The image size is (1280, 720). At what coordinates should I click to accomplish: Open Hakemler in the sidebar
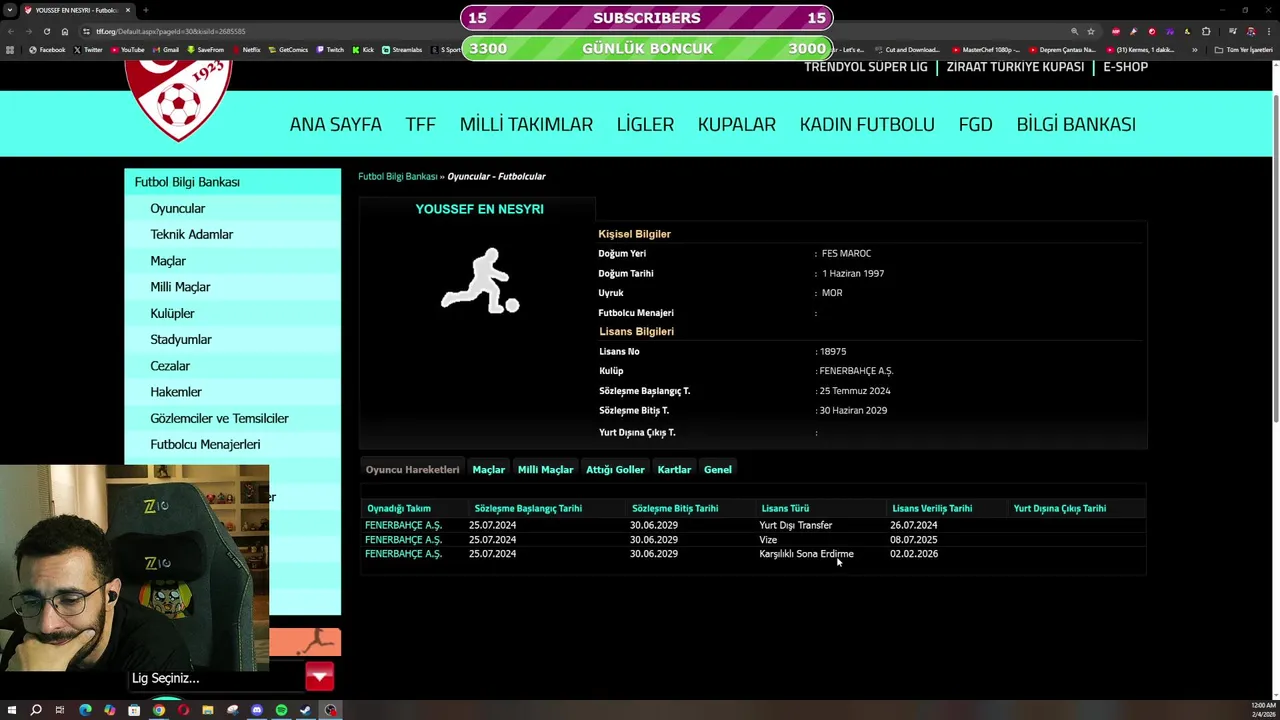coord(175,392)
